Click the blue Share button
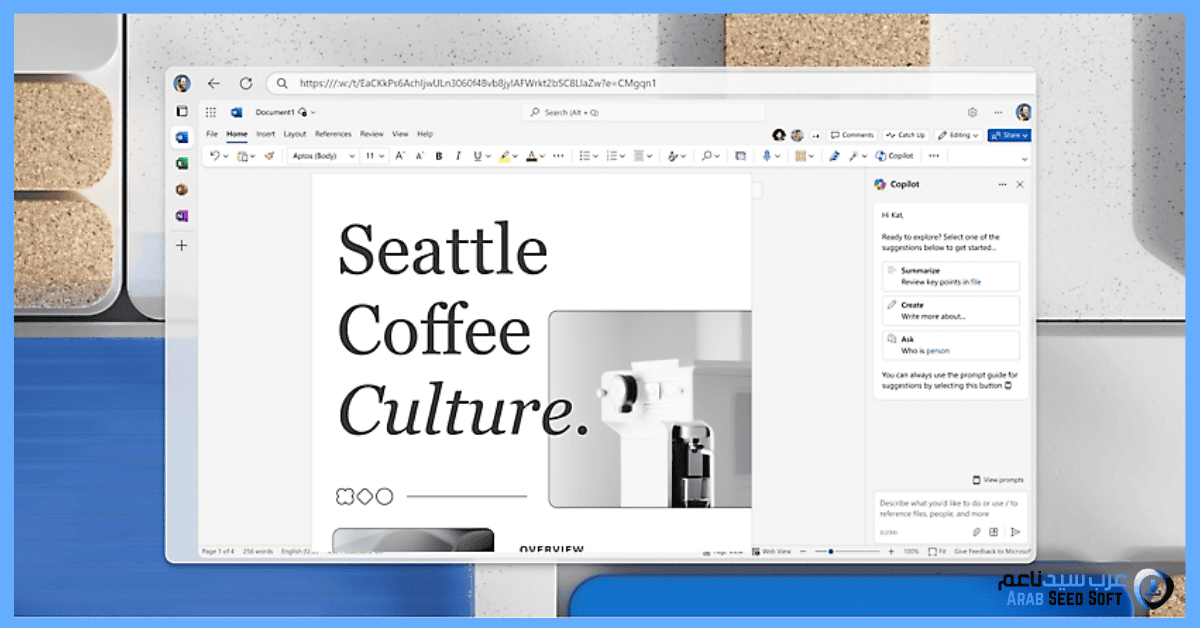The width and height of the screenshot is (1200, 628). pyautogui.click(x=1008, y=135)
